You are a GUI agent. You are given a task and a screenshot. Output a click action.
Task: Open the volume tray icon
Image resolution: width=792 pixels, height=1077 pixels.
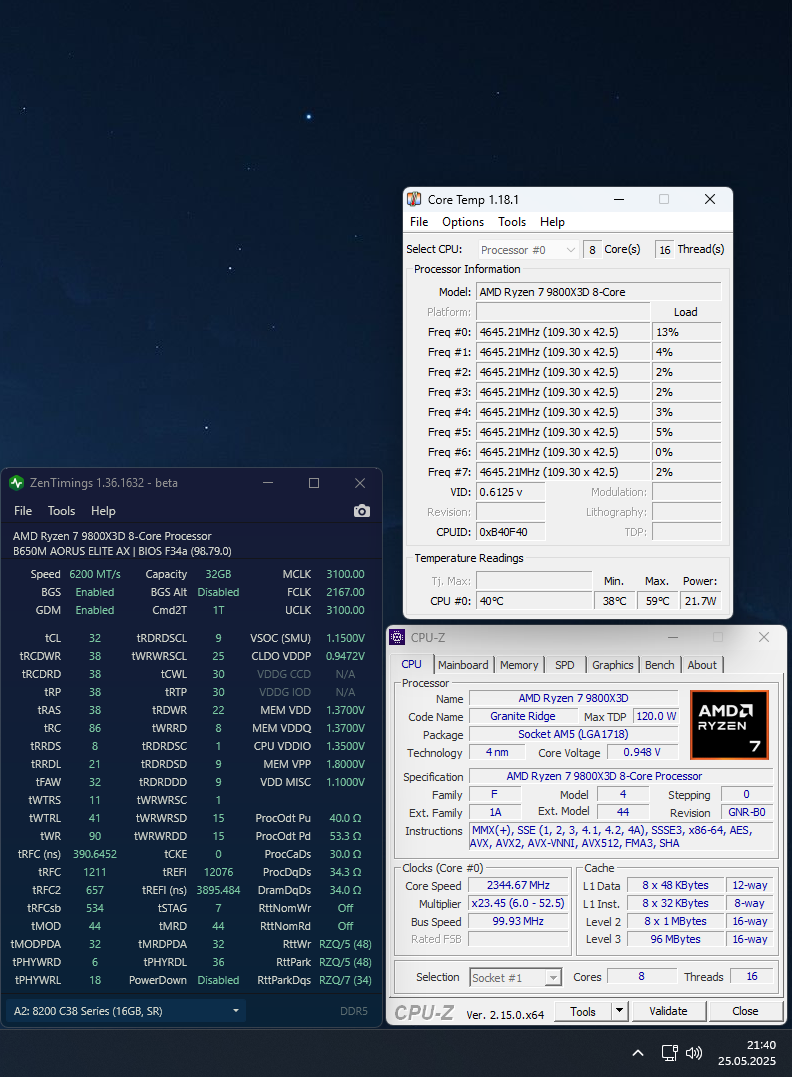694,1052
